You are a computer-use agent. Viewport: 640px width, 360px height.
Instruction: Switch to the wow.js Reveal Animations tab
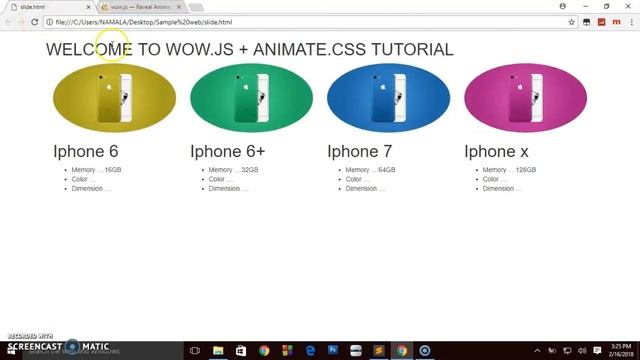[x=140, y=7]
